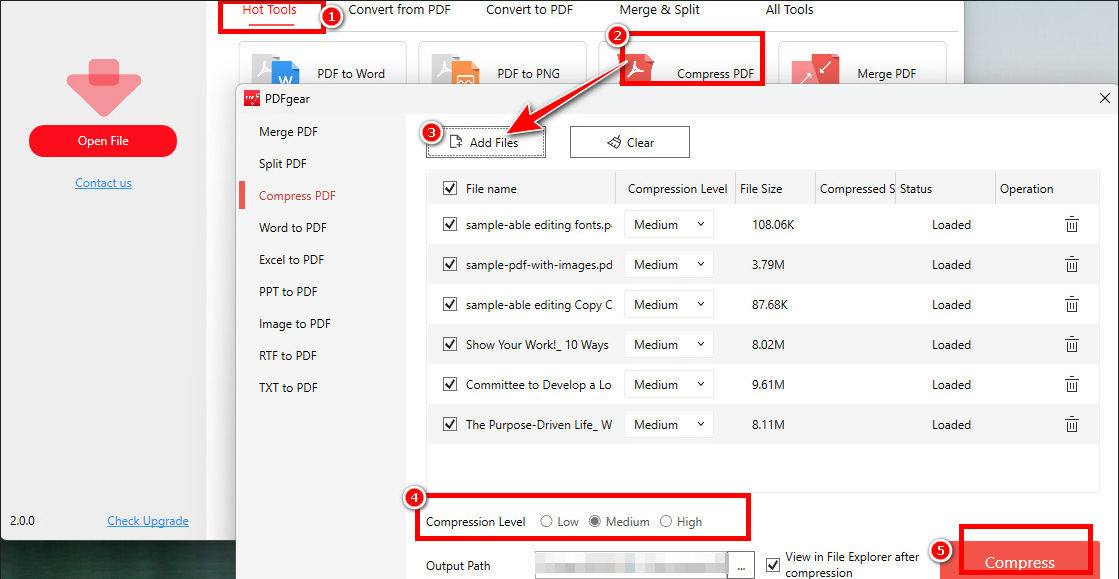Uncheck sample-able editing Copy file
The height and width of the screenshot is (579, 1119).
tap(450, 304)
